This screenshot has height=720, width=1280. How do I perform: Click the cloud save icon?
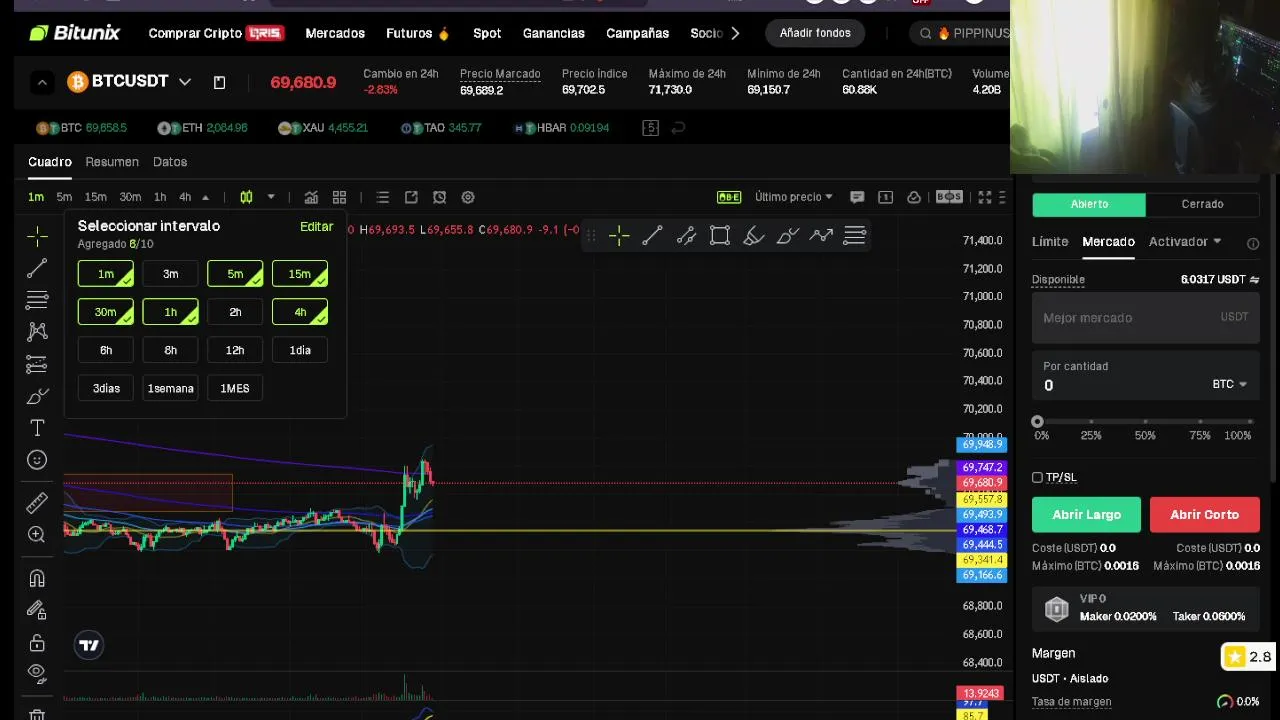tap(913, 197)
